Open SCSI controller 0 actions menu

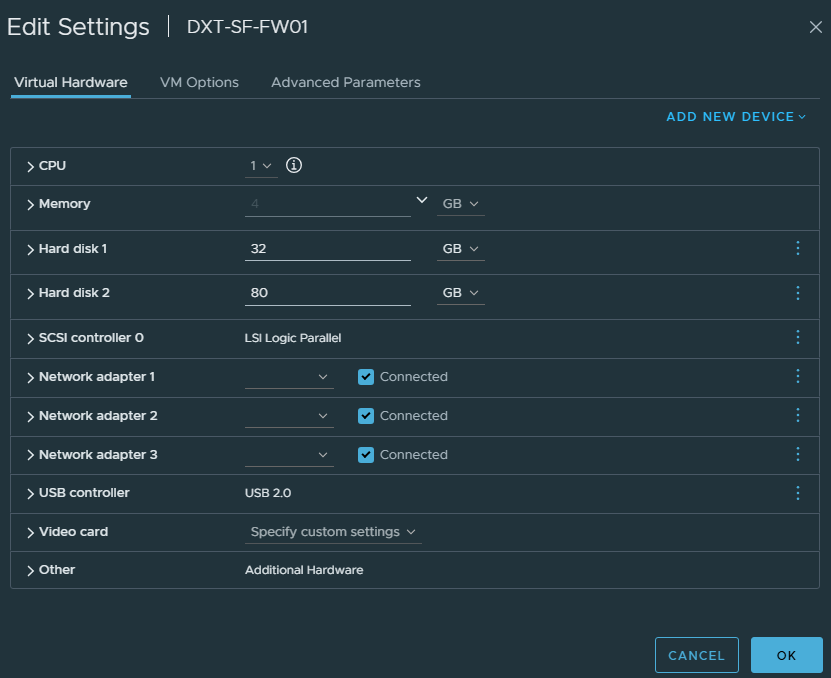tap(797, 338)
